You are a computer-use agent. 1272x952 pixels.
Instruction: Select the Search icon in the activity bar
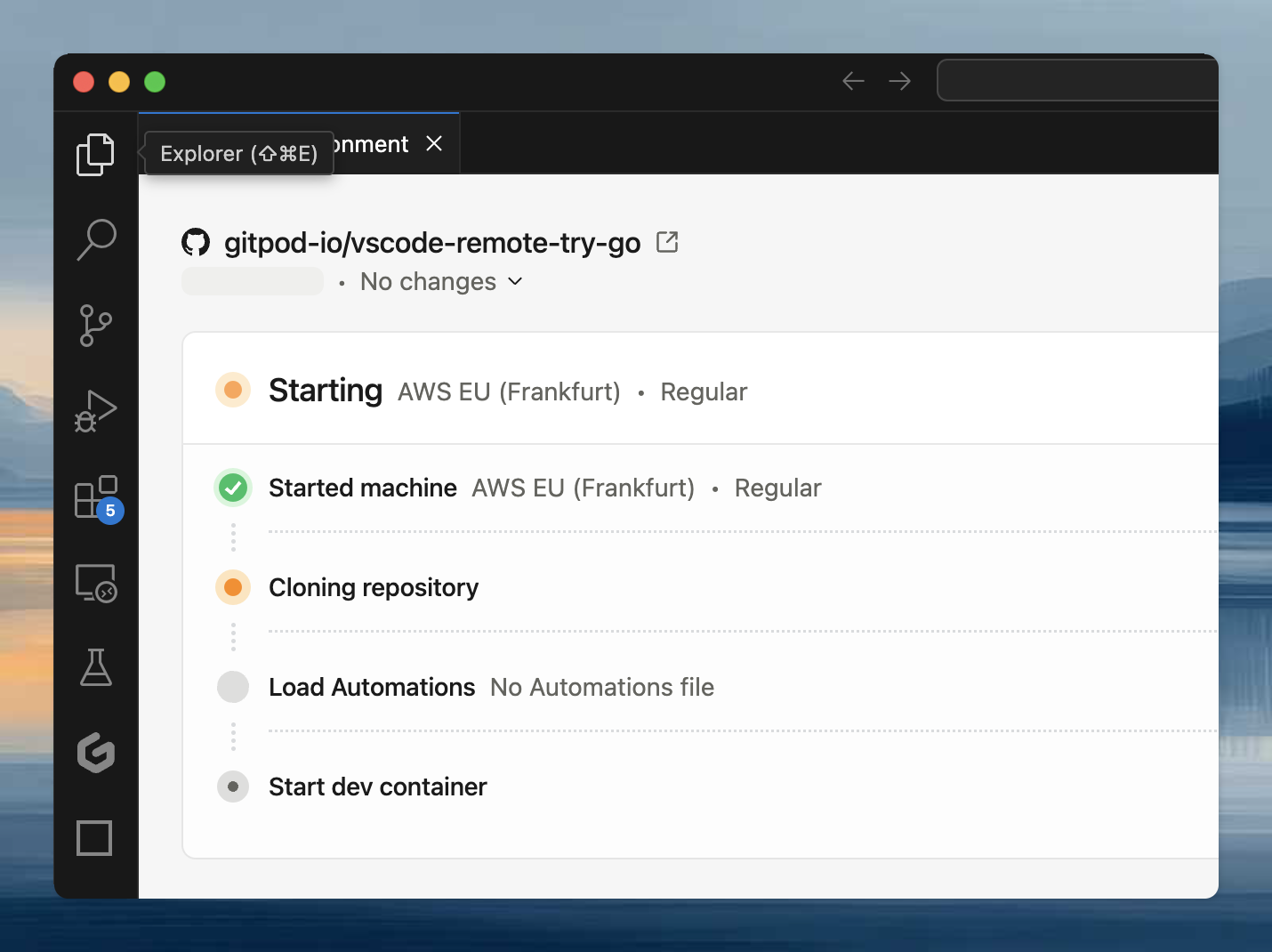(94, 238)
